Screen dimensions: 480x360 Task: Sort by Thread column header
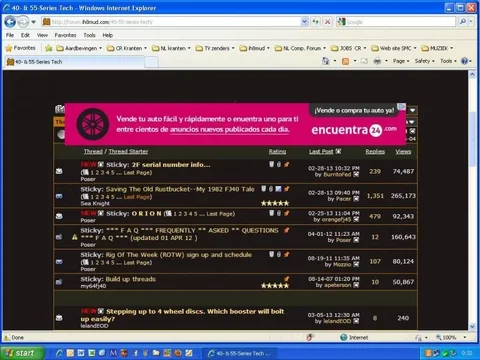[x=93, y=152]
